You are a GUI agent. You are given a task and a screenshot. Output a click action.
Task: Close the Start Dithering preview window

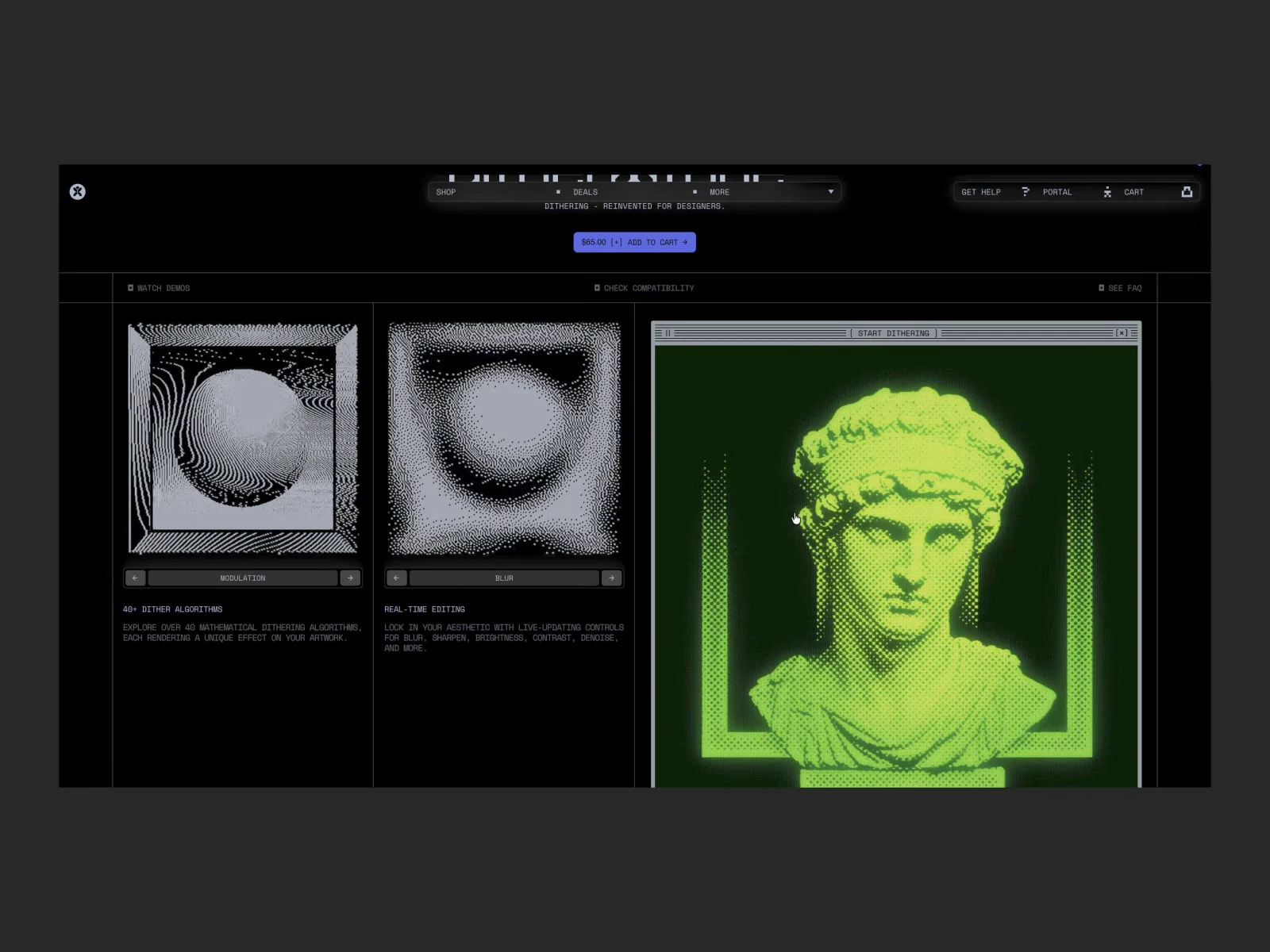tap(1122, 333)
